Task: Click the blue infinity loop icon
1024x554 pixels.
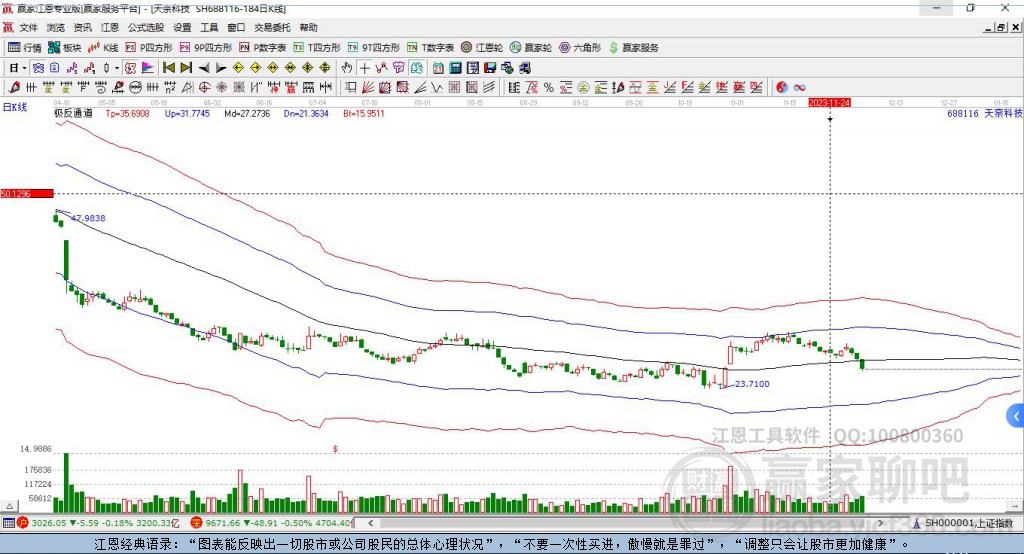Action: 799,87
